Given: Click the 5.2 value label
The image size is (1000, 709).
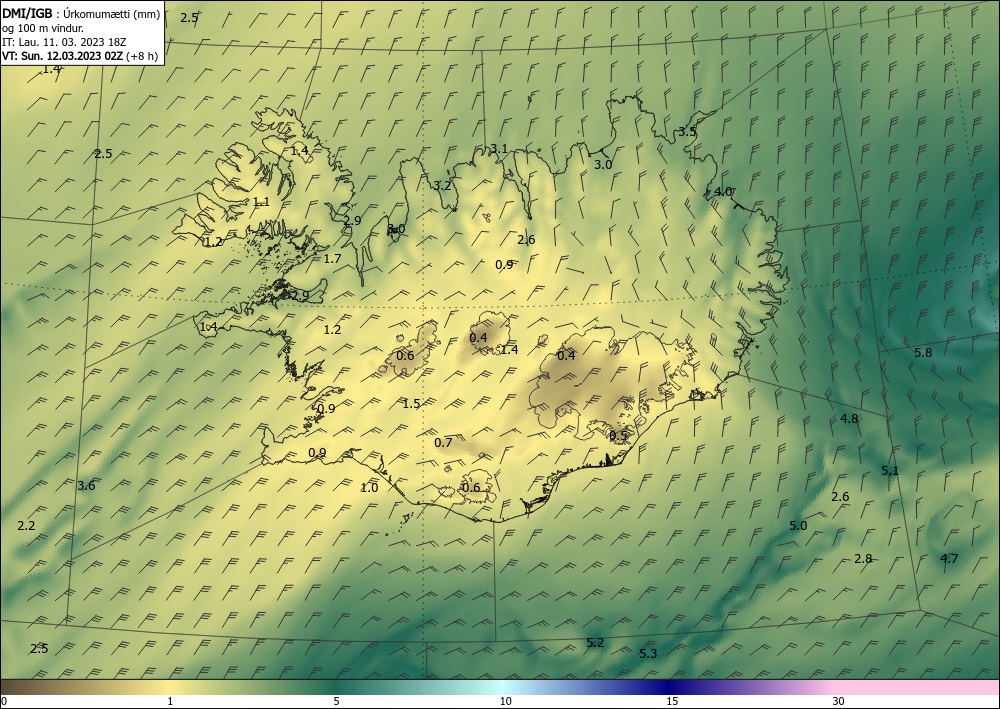Looking at the screenshot, I should point(595,643).
